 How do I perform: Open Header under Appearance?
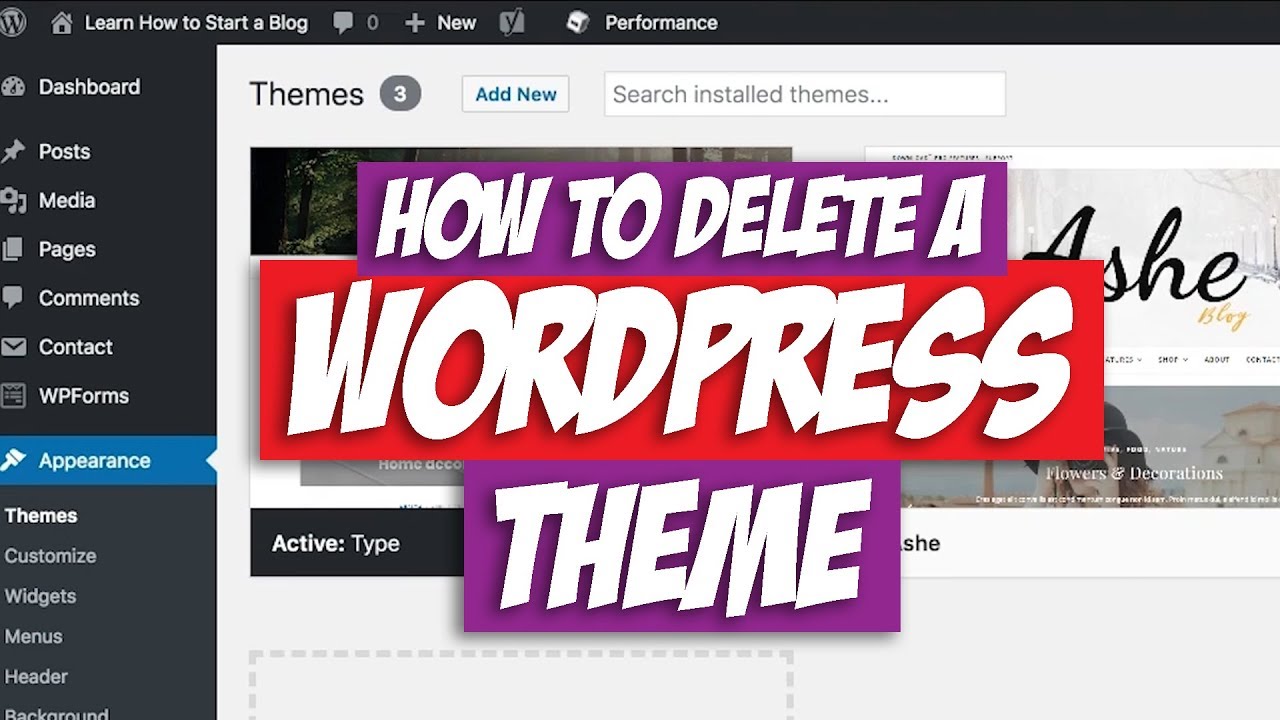click(x=36, y=676)
